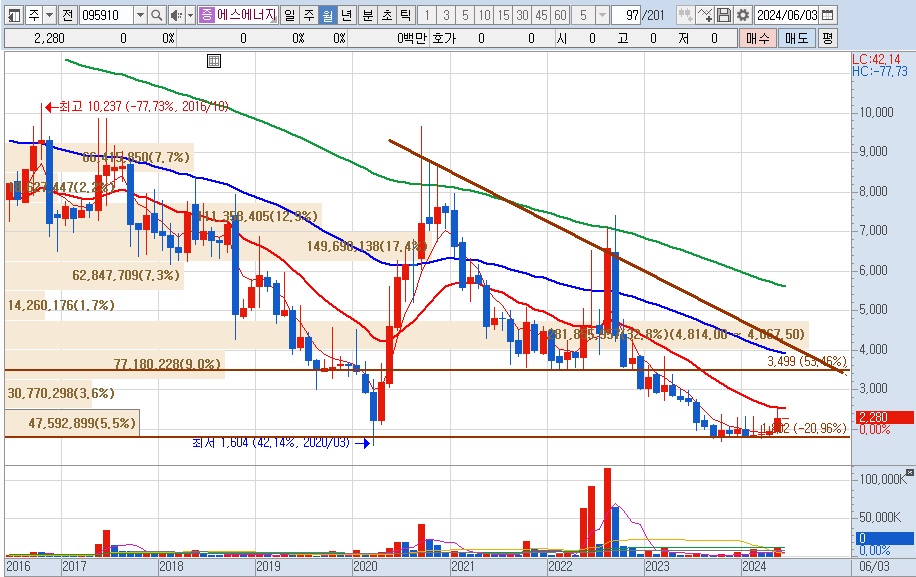Click the magnifier stock search icon

click(x=157, y=15)
